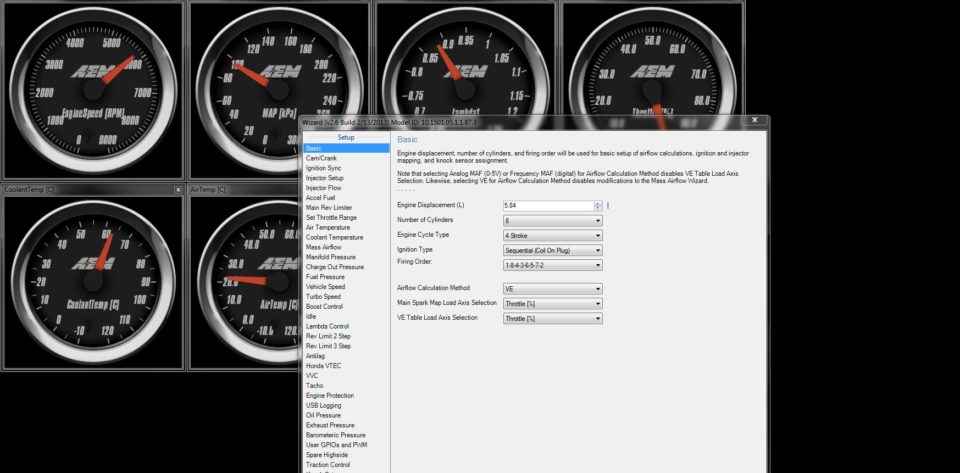Open the Firing Order dropdown
The image size is (960, 473).
553,265
